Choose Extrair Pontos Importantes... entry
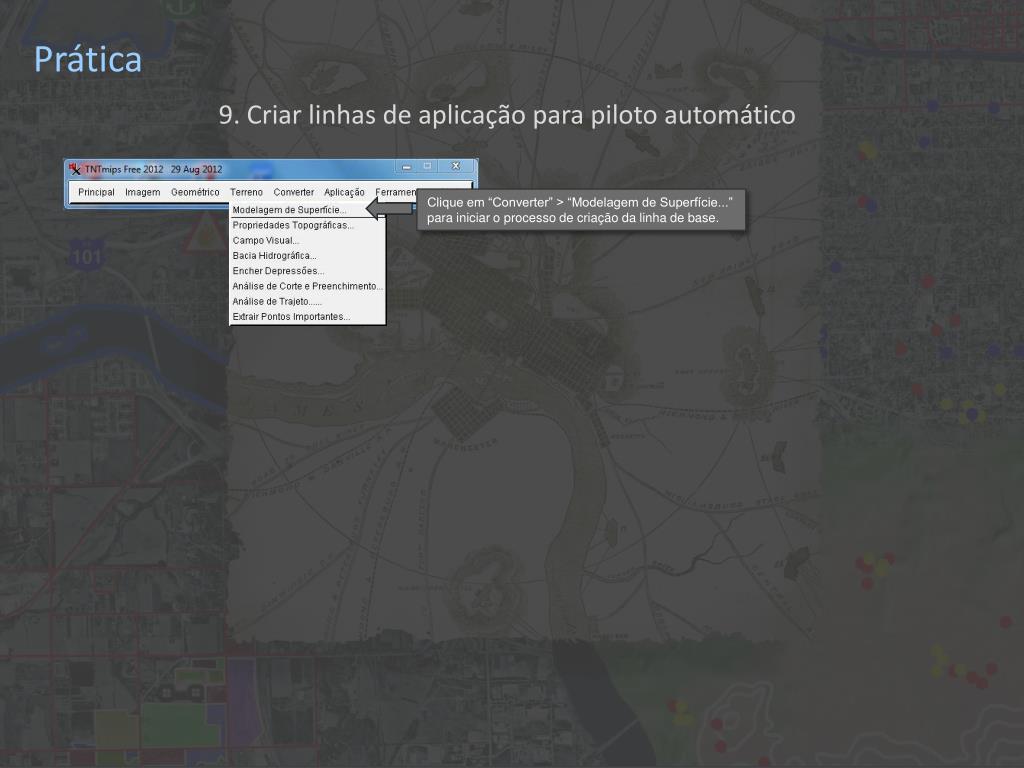 pyautogui.click(x=307, y=317)
